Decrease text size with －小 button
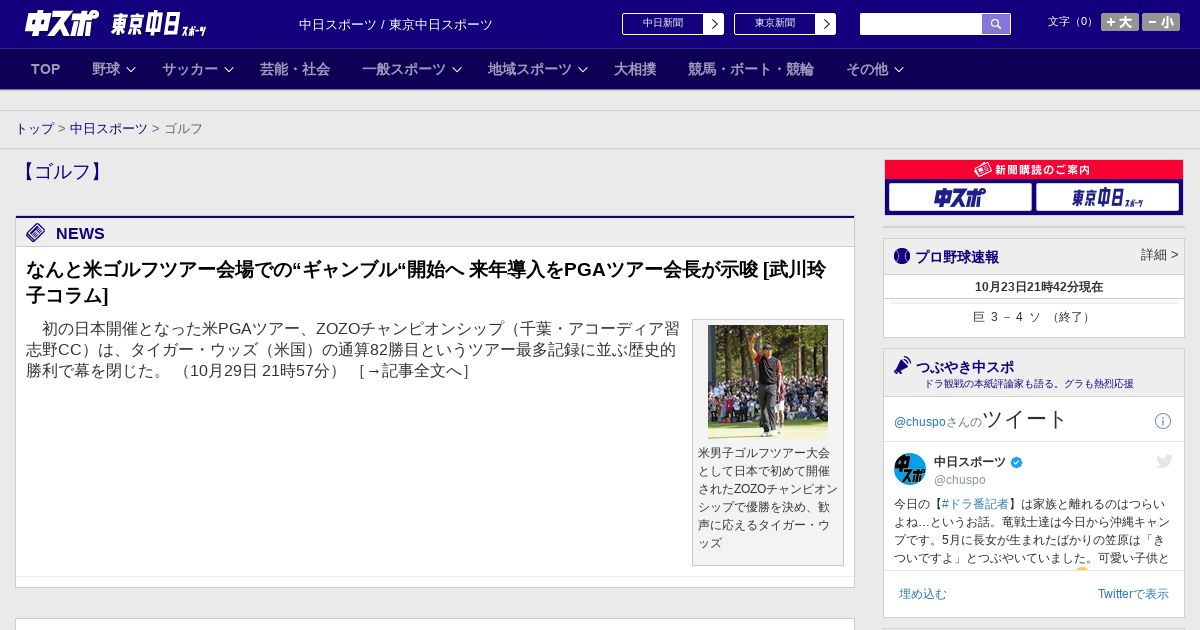This screenshot has height=630, width=1200. pos(1161,22)
